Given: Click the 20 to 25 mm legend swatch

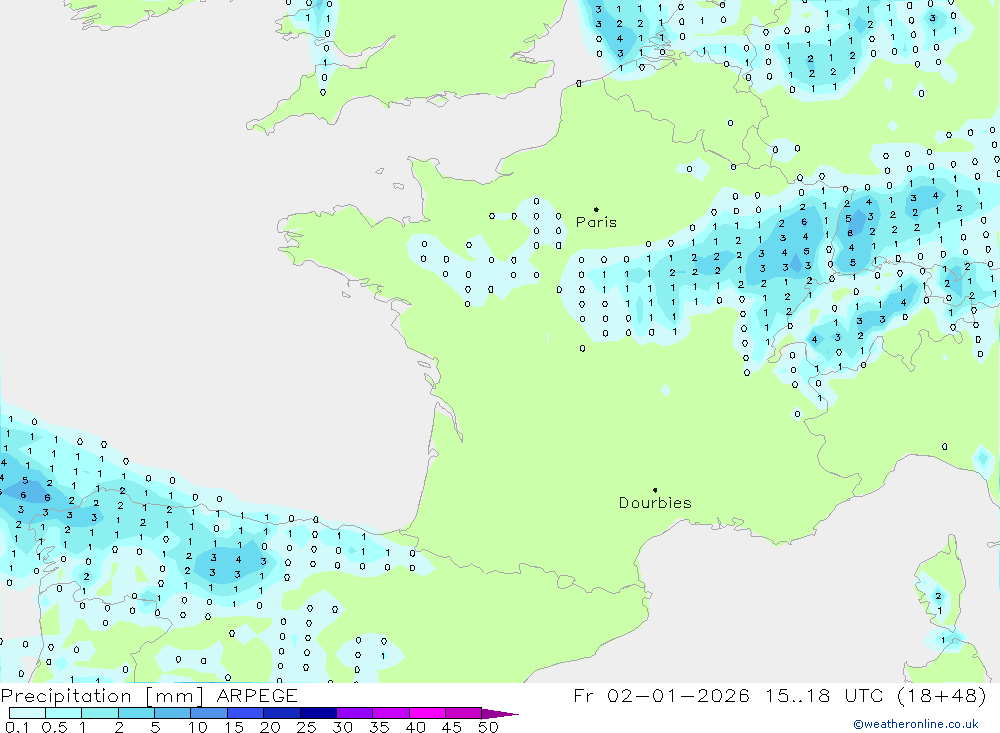Looking at the screenshot, I should pyautogui.click(x=282, y=713).
